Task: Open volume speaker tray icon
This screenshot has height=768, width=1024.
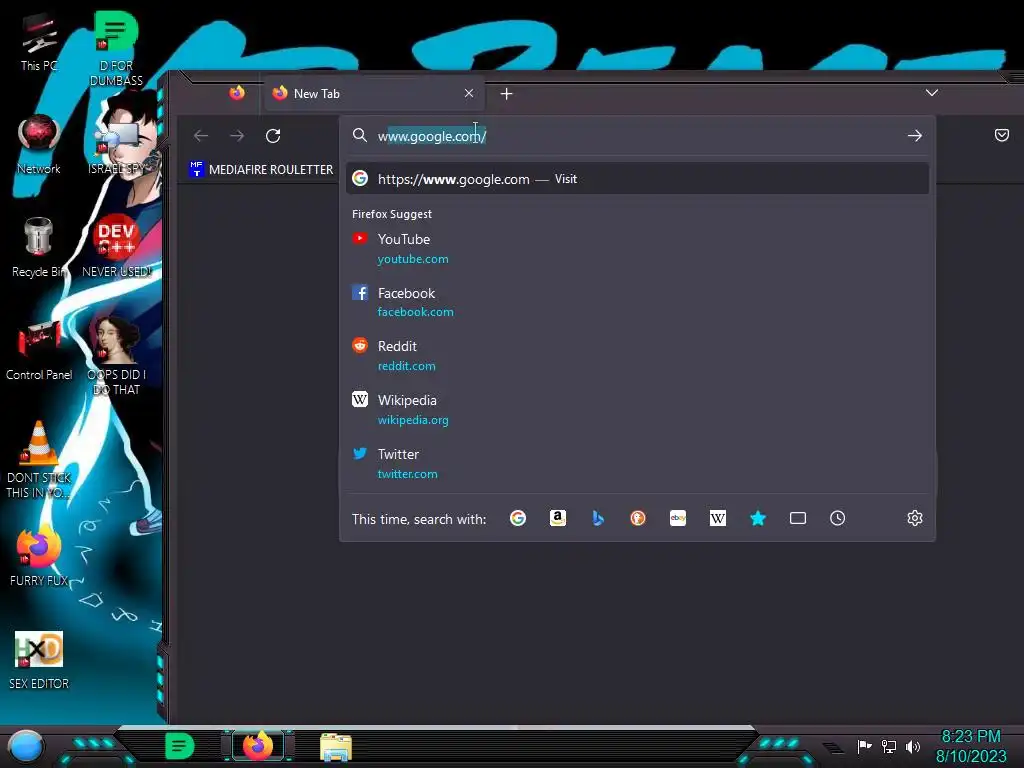Action: [x=912, y=746]
